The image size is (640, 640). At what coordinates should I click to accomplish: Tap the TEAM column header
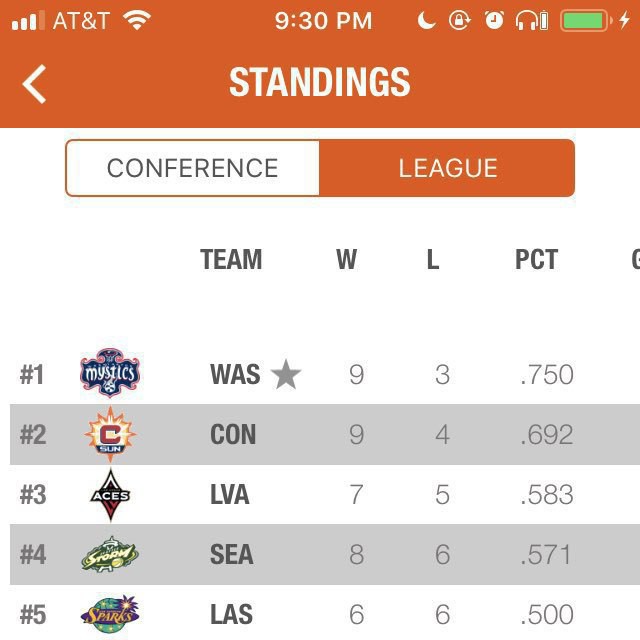231,260
